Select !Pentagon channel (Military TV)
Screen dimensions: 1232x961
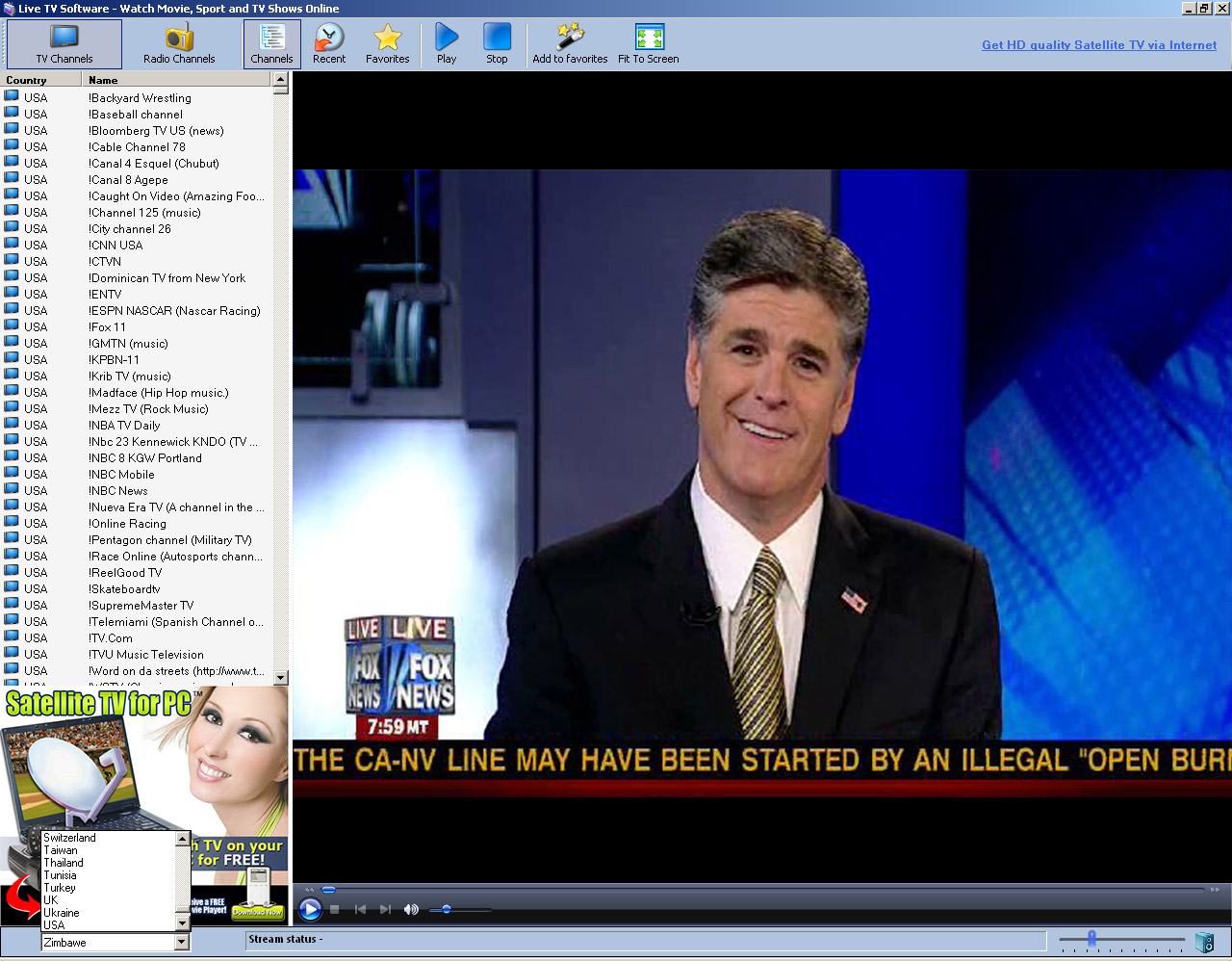pos(170,540)
